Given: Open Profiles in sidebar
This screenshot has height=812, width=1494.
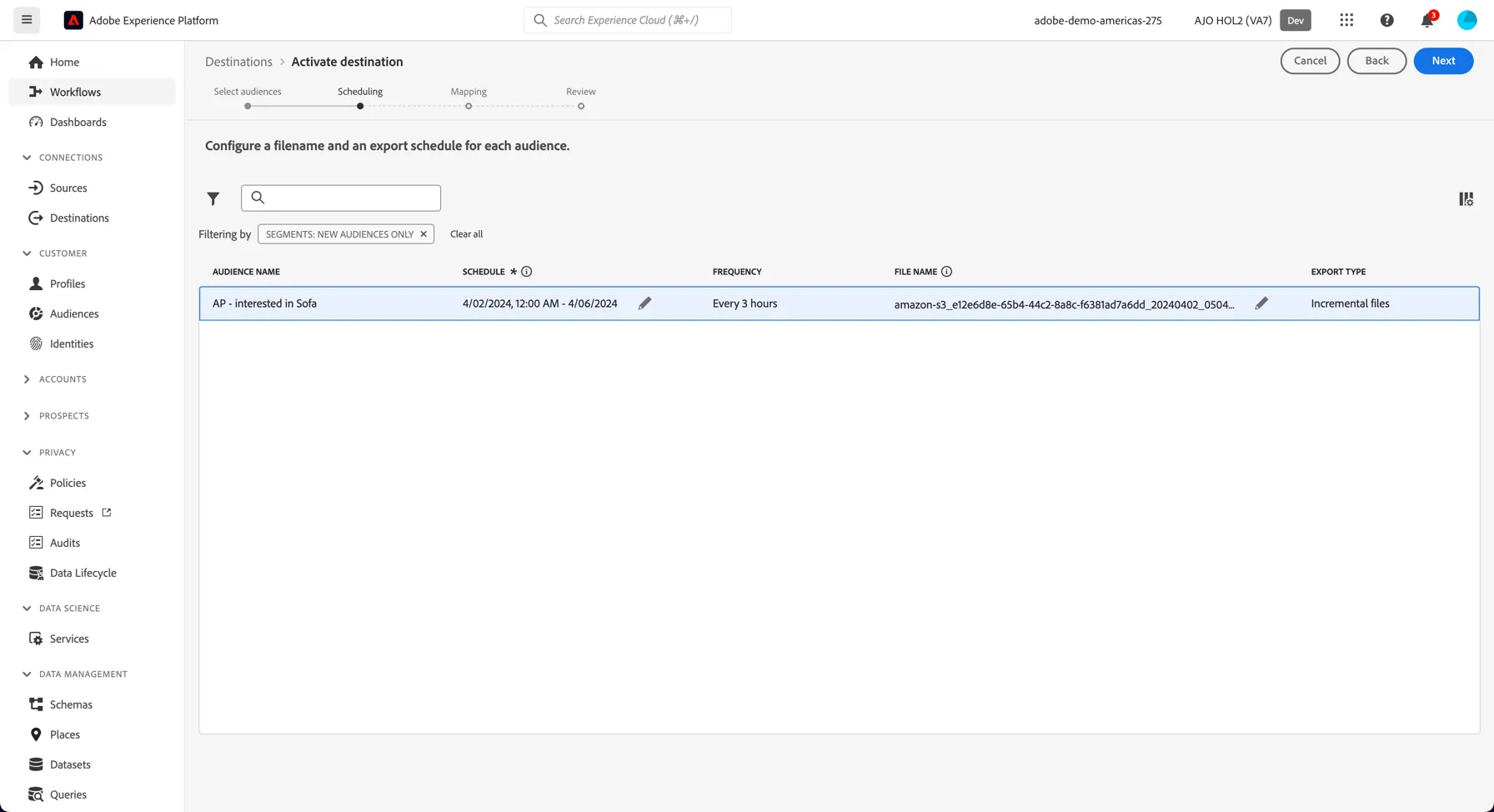Looking at the screenshot, I should tap(92, 283).
